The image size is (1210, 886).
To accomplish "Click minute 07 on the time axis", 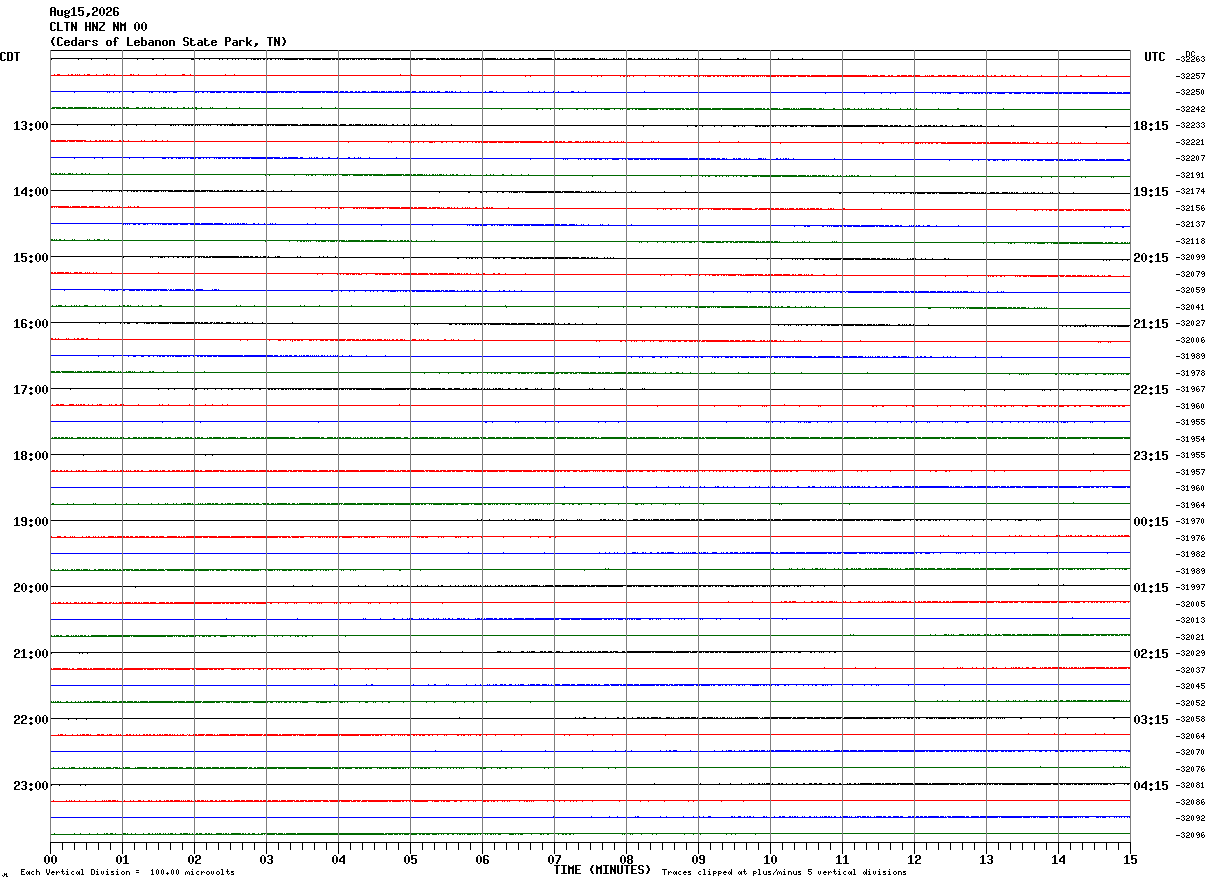I will click(x=554, y=859).
